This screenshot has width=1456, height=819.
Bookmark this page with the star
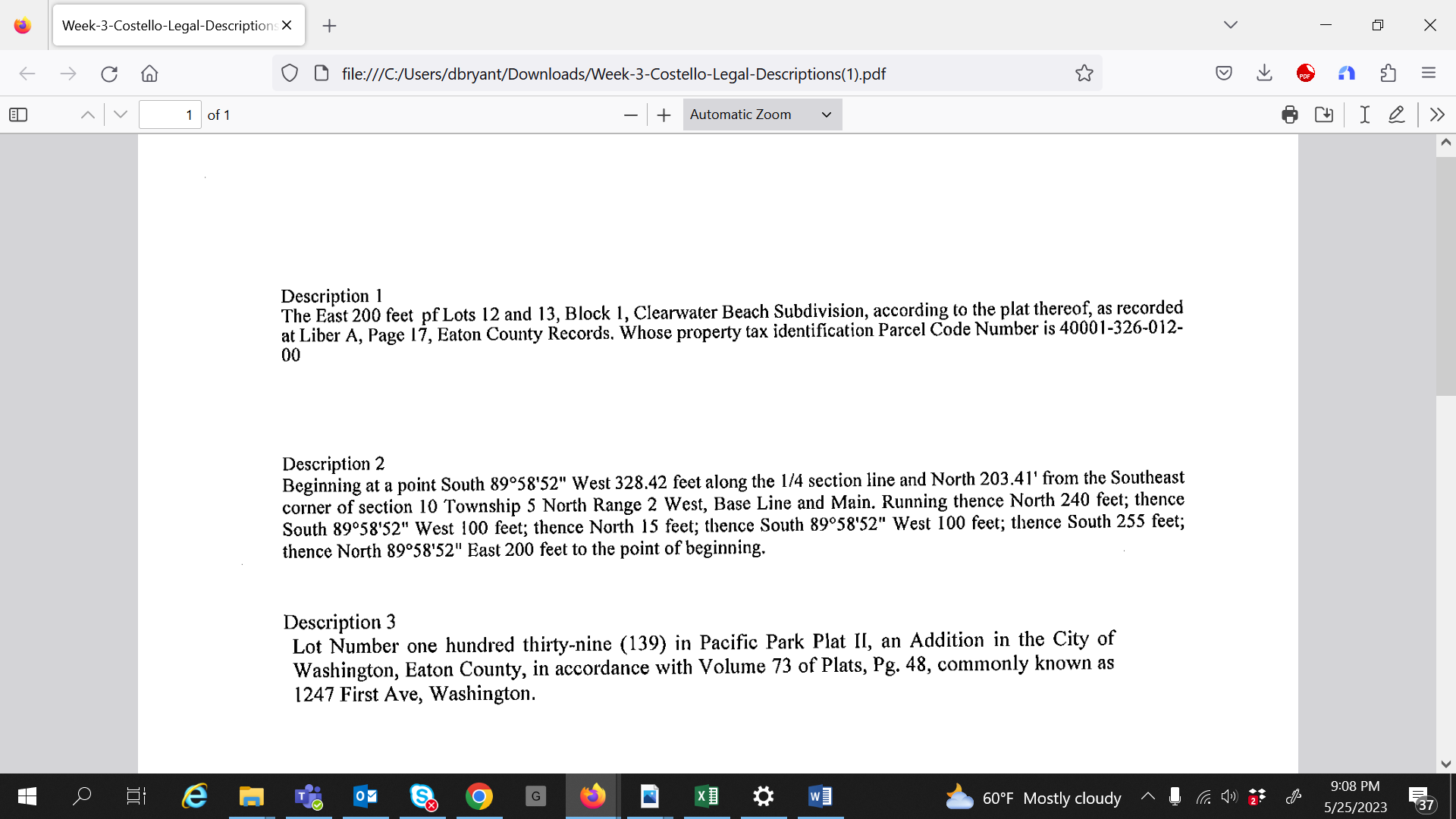coord(1084,73)
